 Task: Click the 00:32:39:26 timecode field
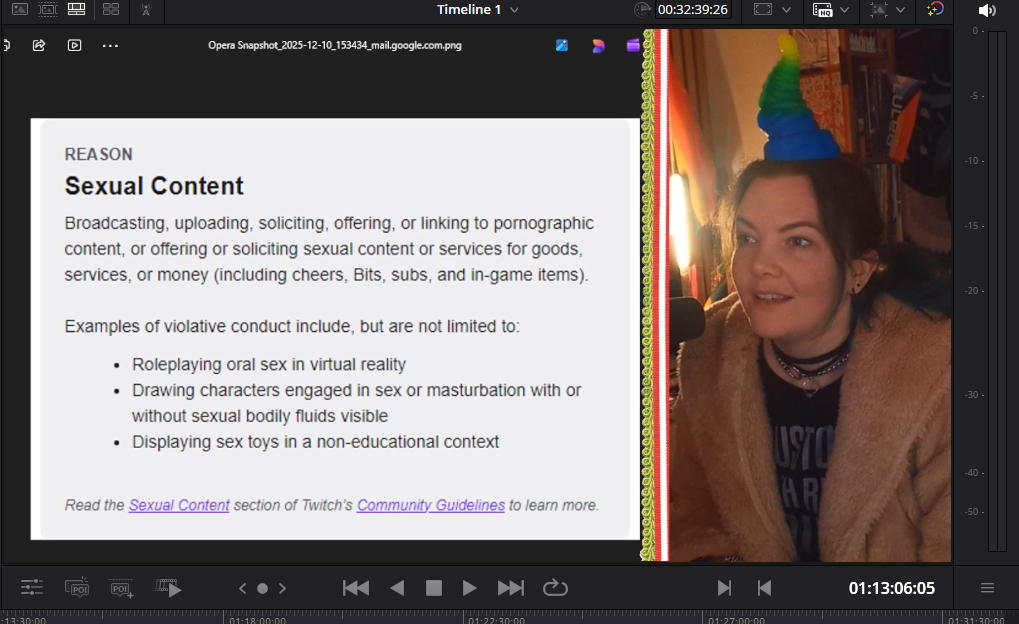(x=692, y=10)
